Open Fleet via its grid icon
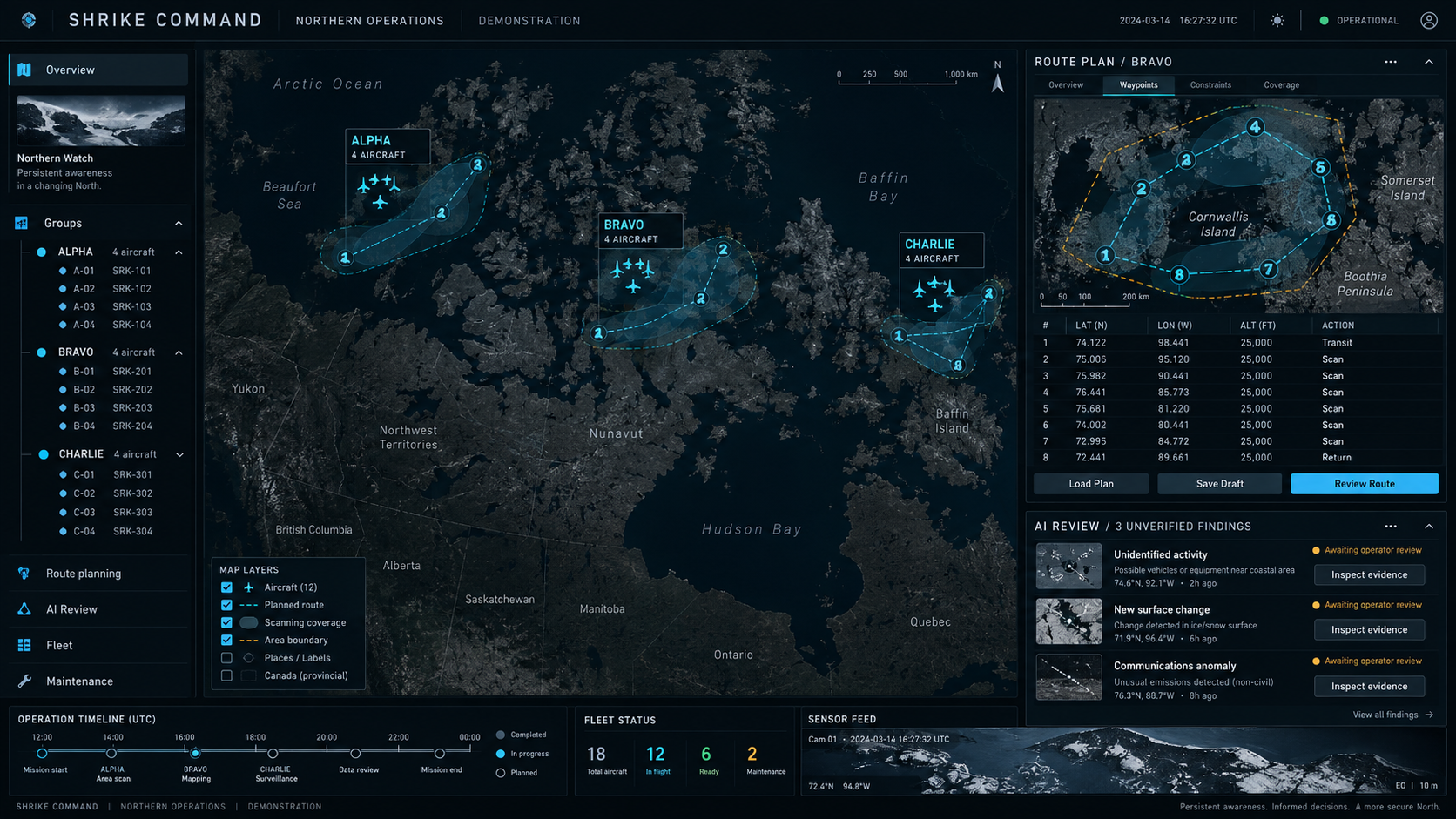The width and height of the screenshot is (1456, 819). (24, 645)
